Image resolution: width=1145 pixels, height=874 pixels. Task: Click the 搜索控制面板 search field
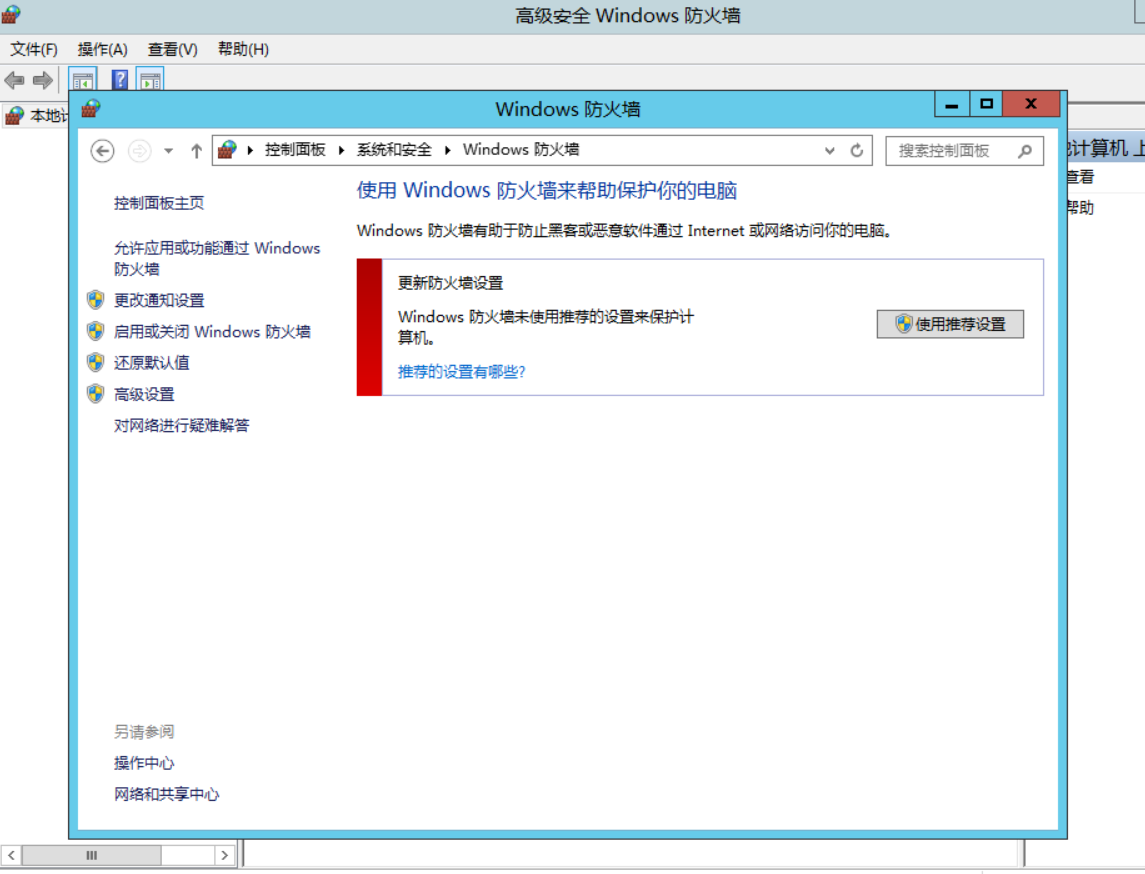964,151
